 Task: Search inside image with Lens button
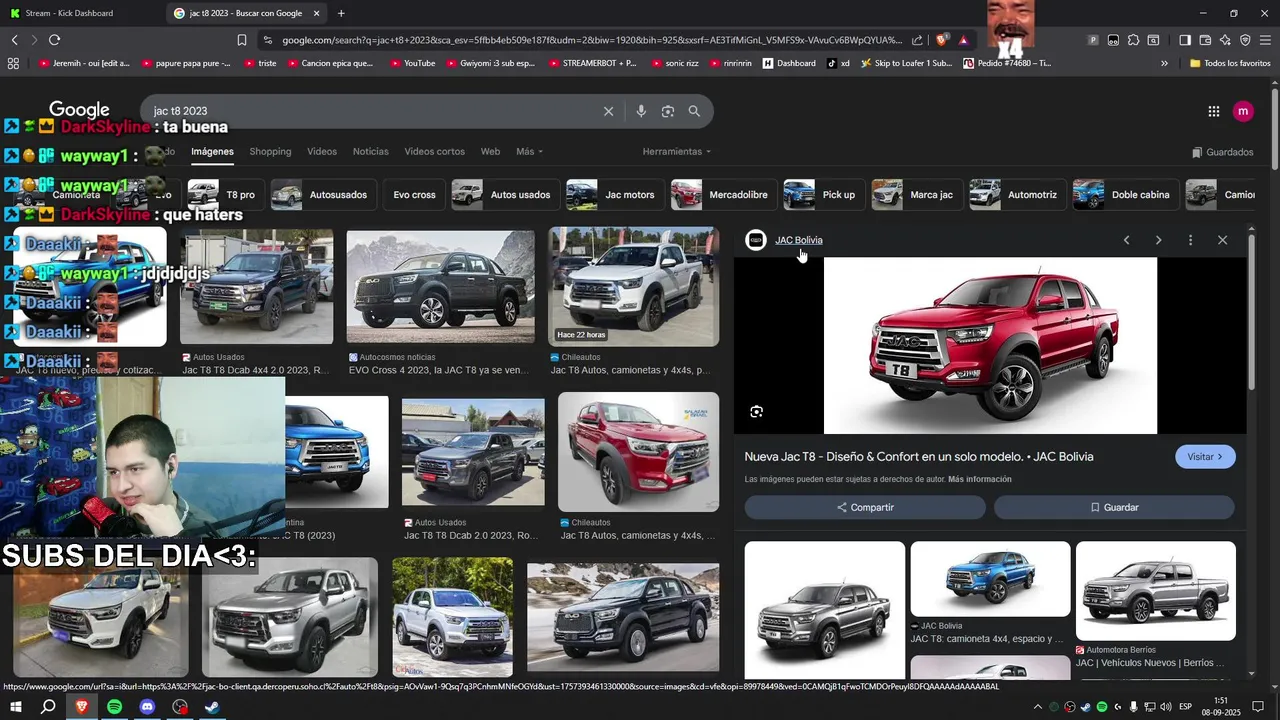click(x=757, y=411)
